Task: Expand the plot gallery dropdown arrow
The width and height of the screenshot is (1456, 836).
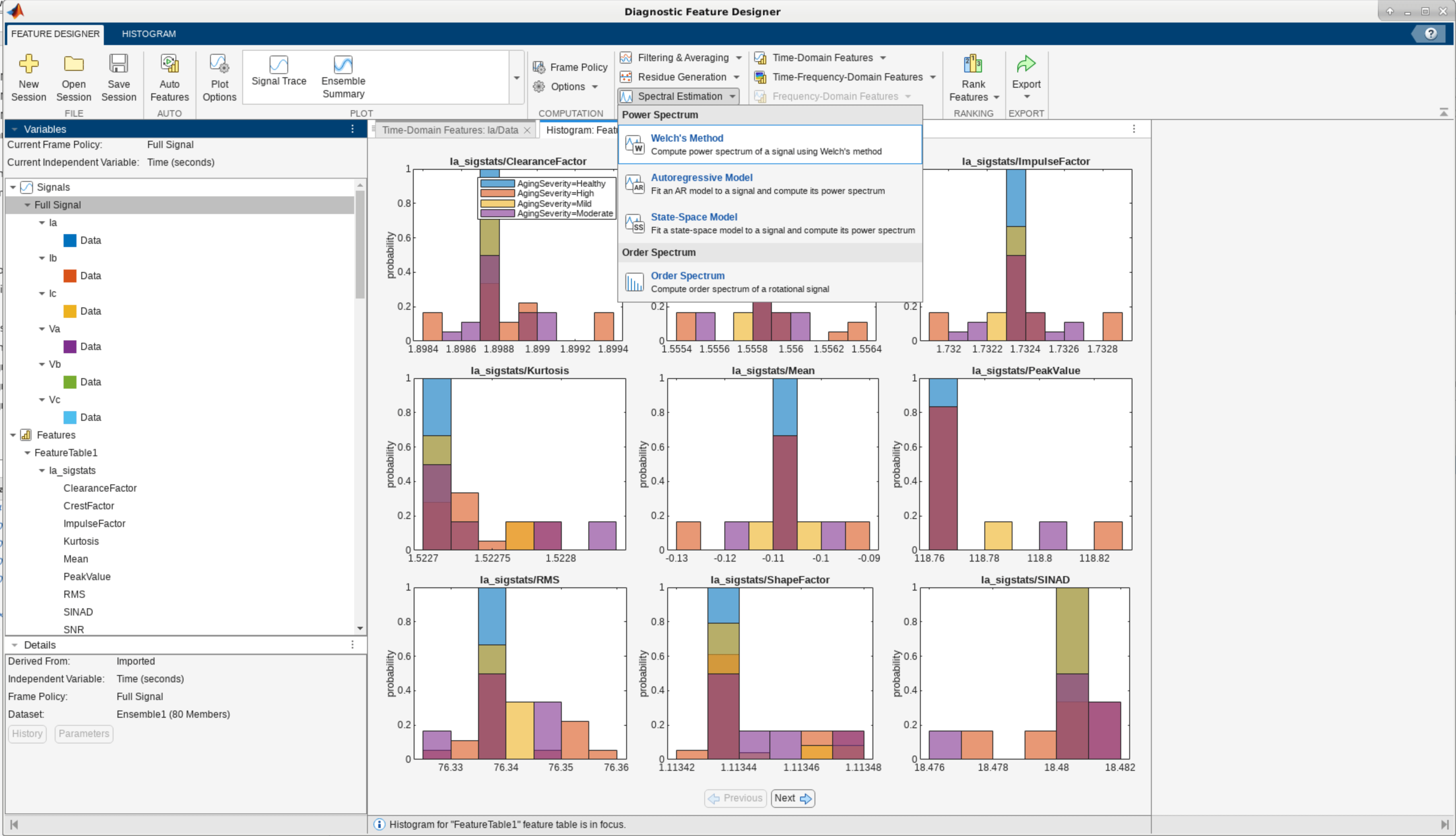Action: click(x=516, y=78)
